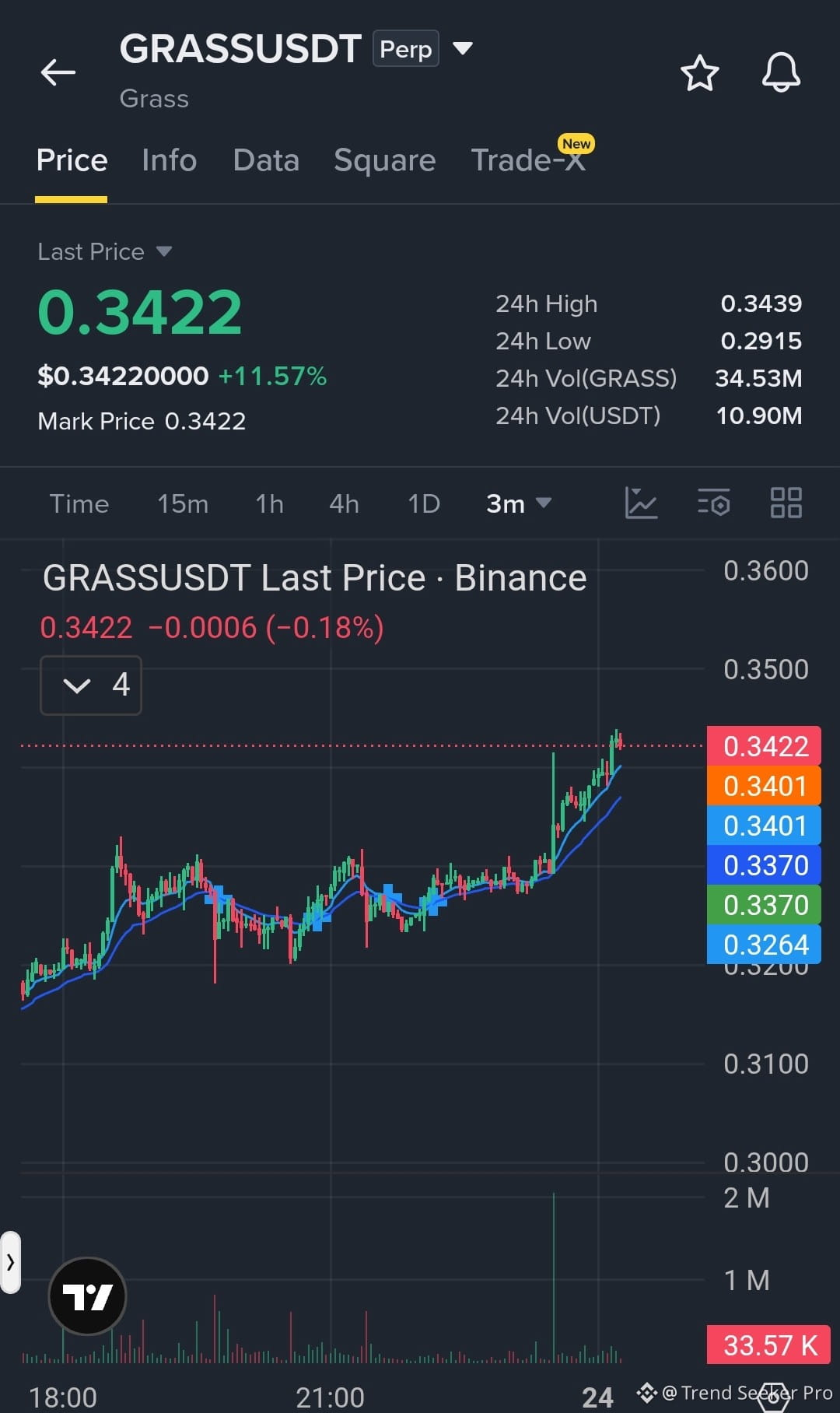Select the Time line chart interval
Image resolution: width=840 pixels, height=1413 pixels.
(79, 503)
